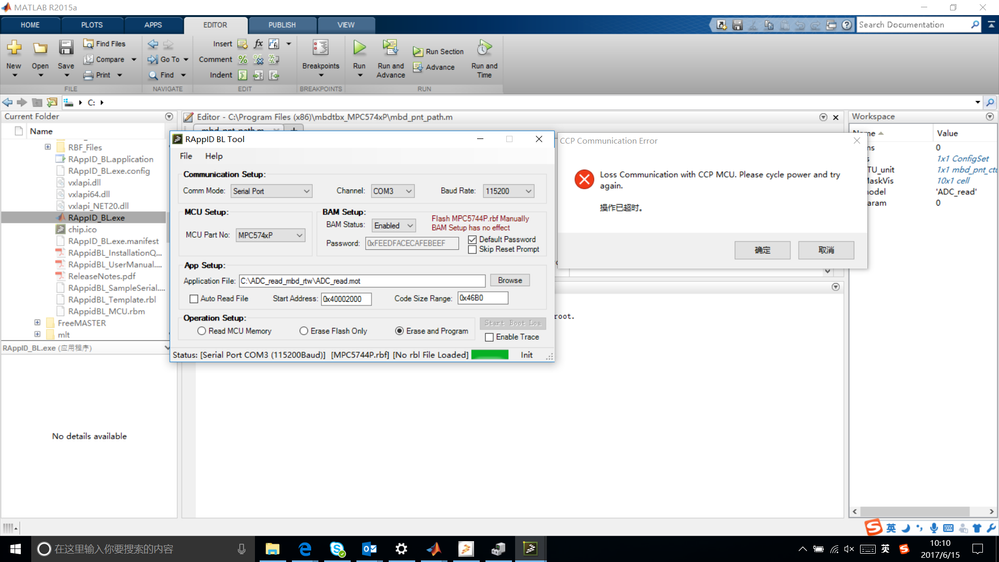This screenshot has width=999, height=562.
Task: Click the Run and Advance icon
Action: 390,48
